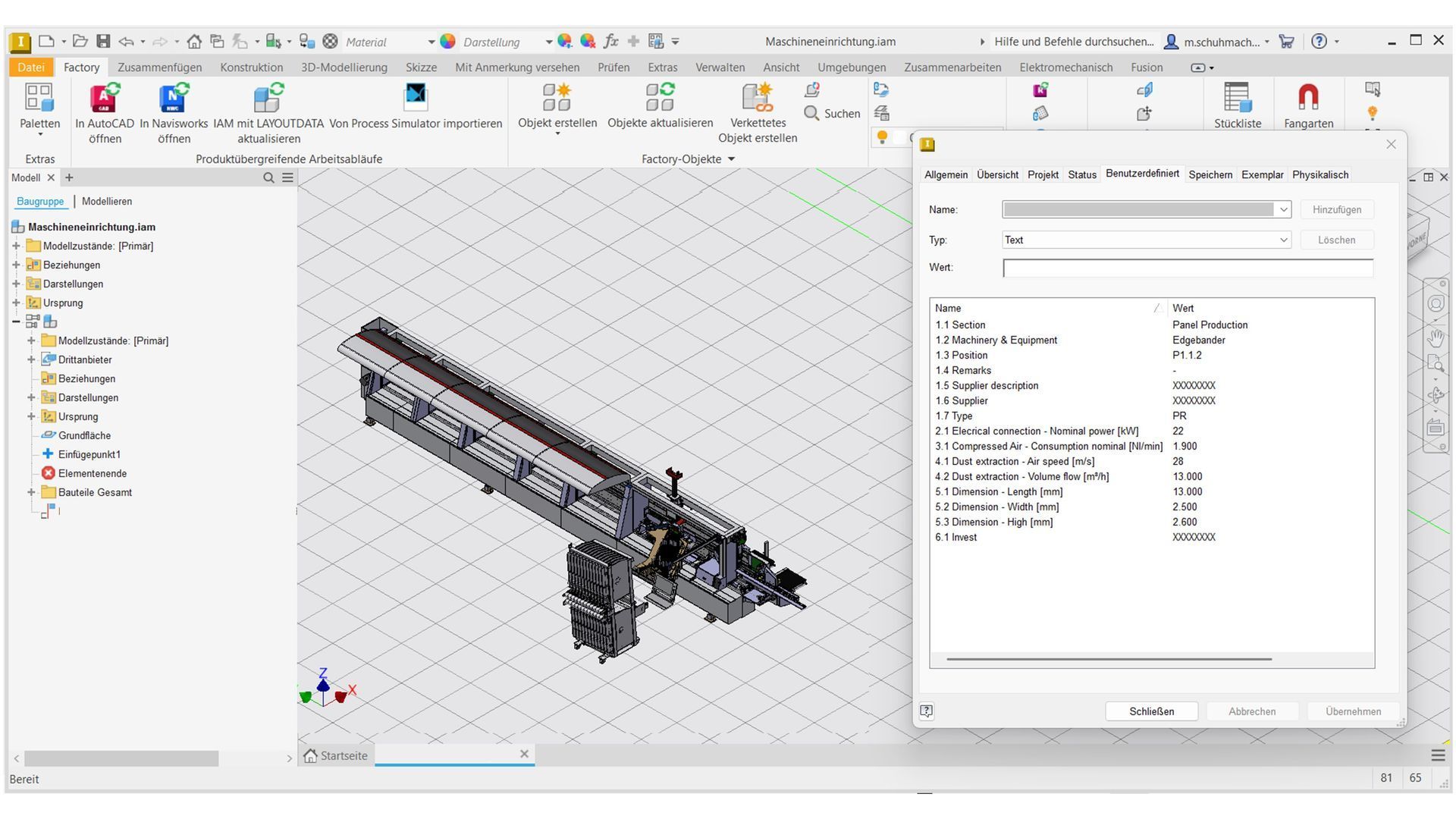Open model in AutoCAD icon
Image resolution: width=1456 pixels, height=819 pixels.
click(105, 99)
